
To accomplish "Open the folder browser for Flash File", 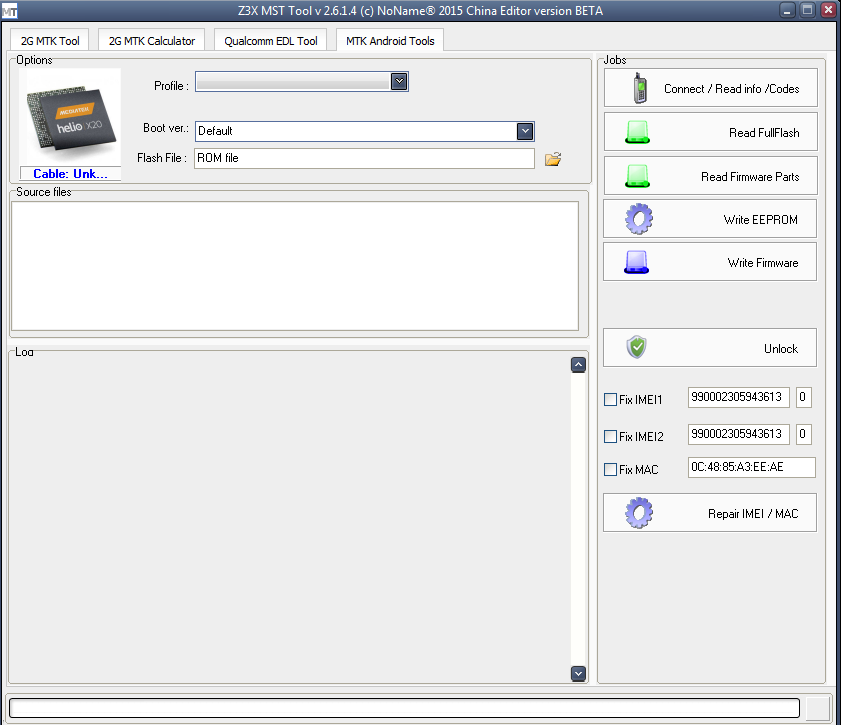I will coord(552,158).
